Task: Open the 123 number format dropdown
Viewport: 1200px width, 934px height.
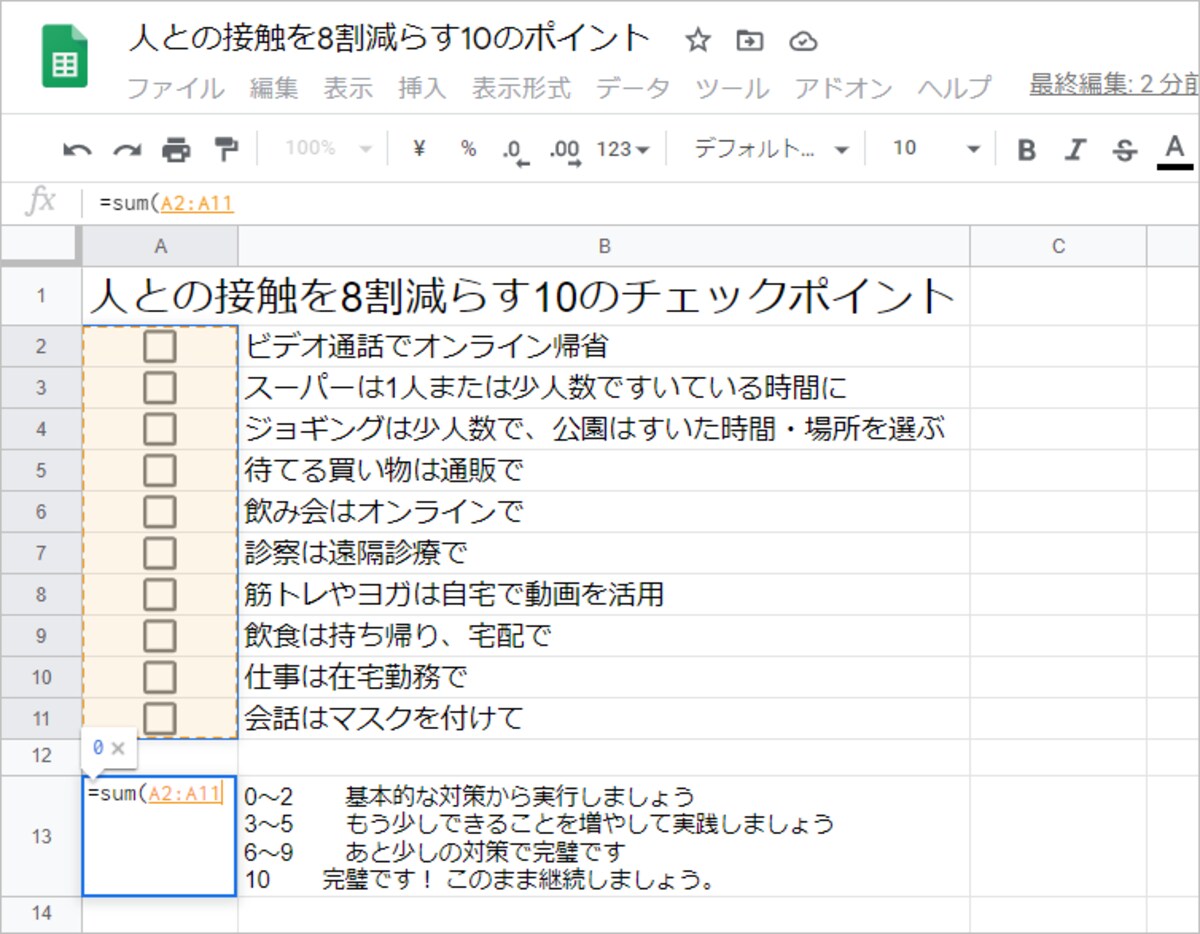Action: pos(623,149)
